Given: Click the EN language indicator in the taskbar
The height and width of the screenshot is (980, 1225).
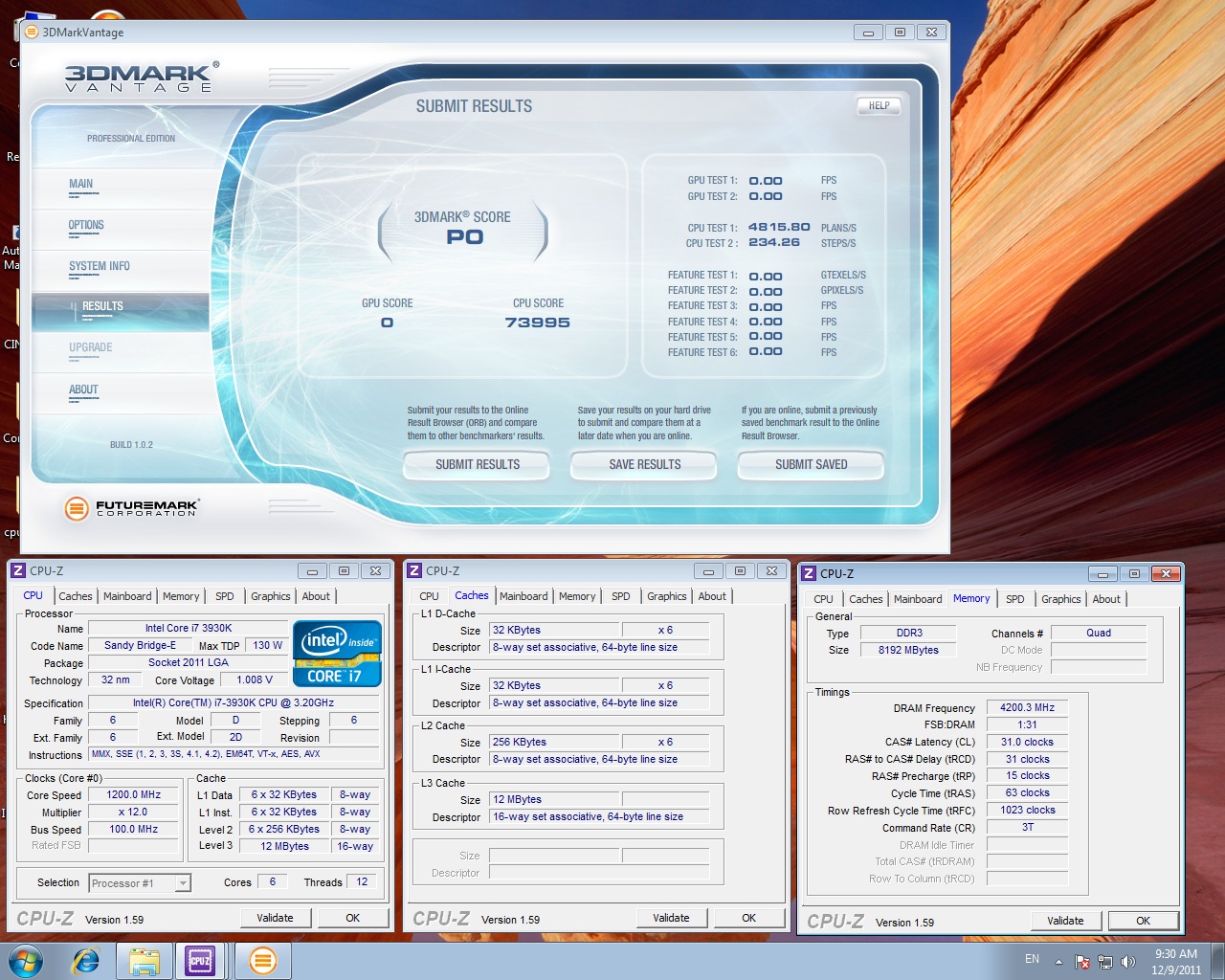Looking at the screenshot, I should point(1032,959).
